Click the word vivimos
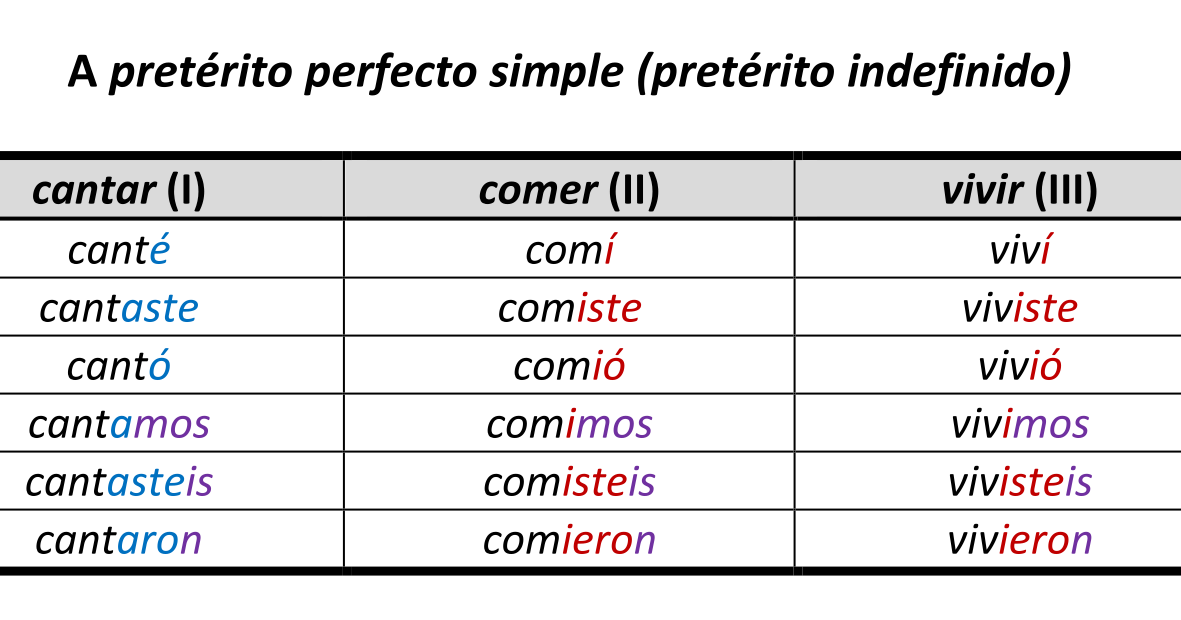The height and width of the screenshot is (620, 1181). [x=1020, y=424]
